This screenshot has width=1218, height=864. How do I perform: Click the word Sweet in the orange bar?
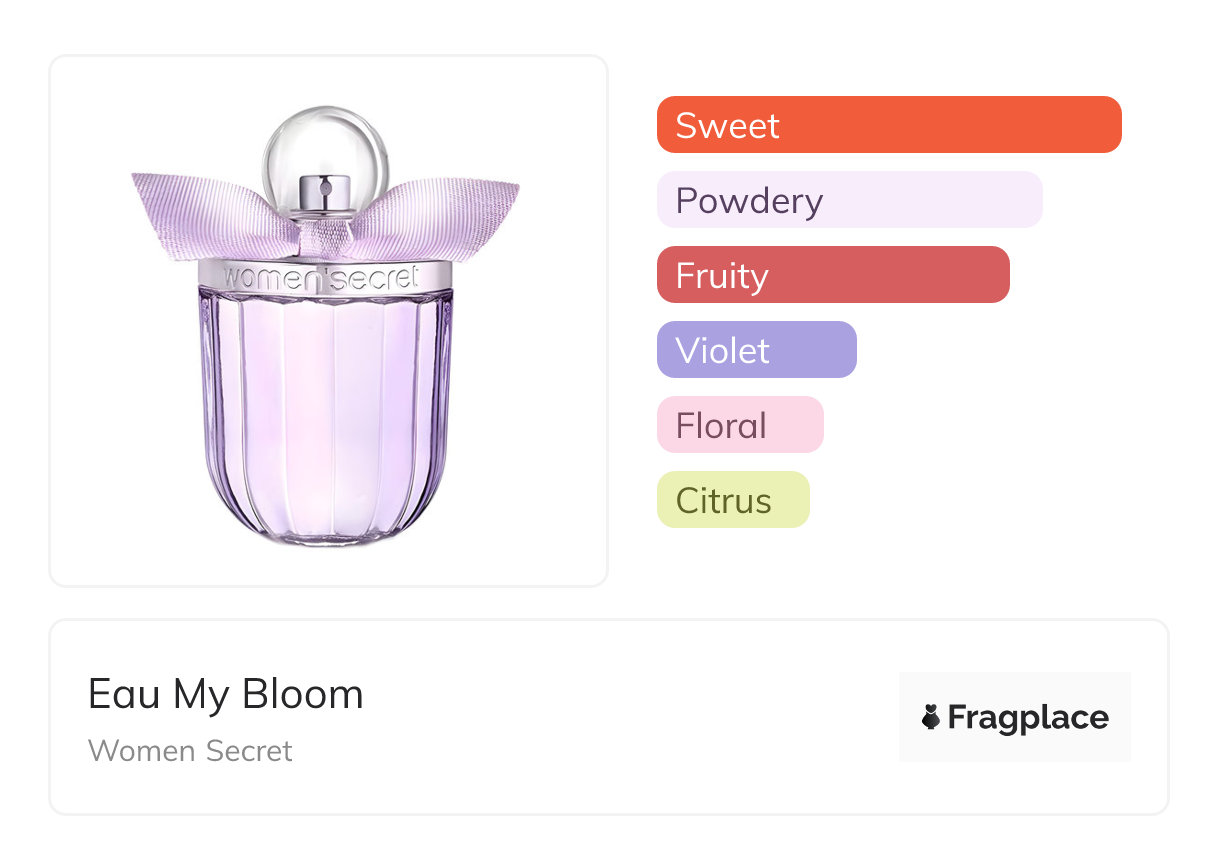coord(727,126)
